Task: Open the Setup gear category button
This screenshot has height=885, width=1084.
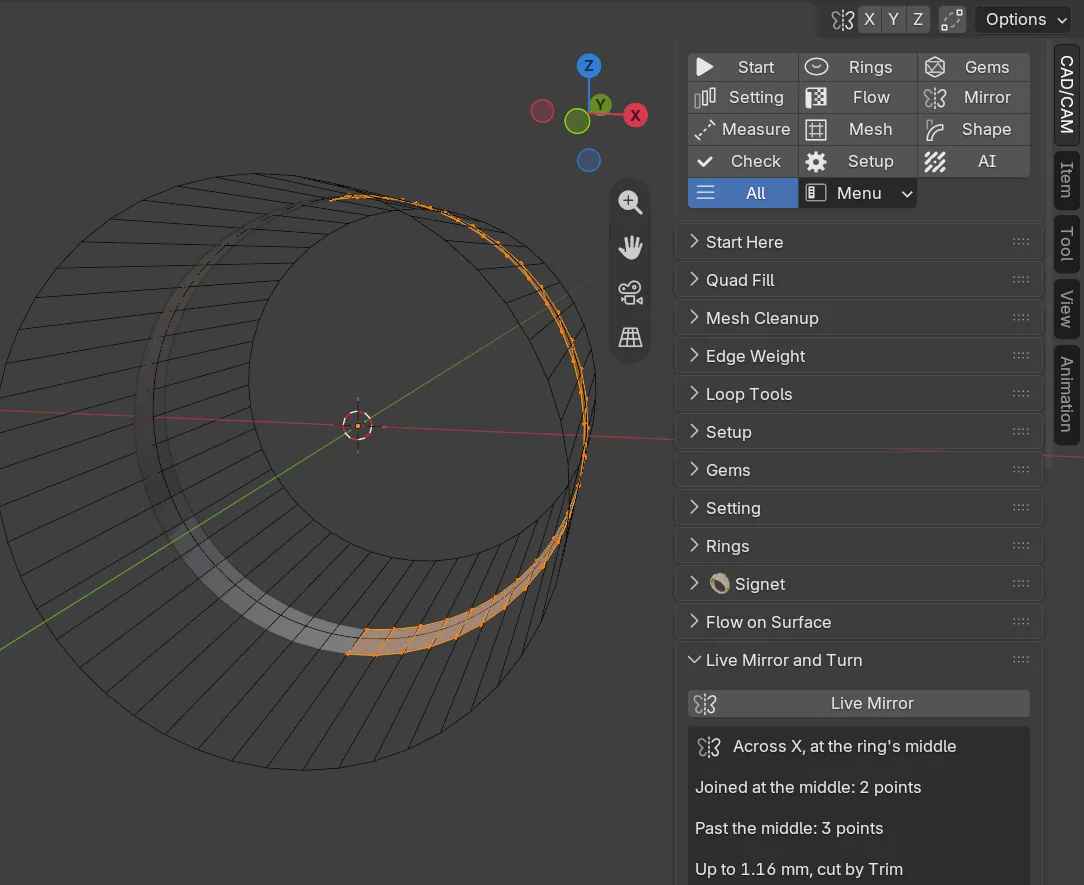Action: [x=858, y=161]
